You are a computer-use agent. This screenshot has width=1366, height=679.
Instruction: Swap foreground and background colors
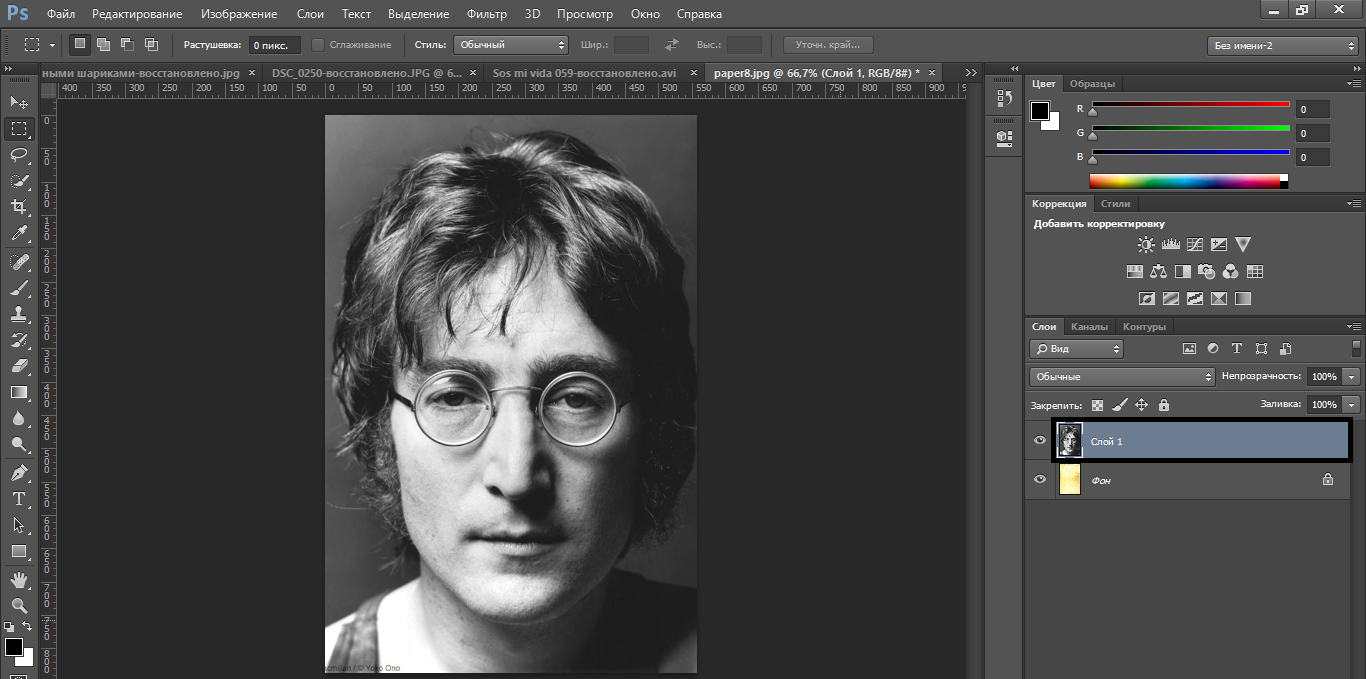pyautogui.click(x=27, y=626)
